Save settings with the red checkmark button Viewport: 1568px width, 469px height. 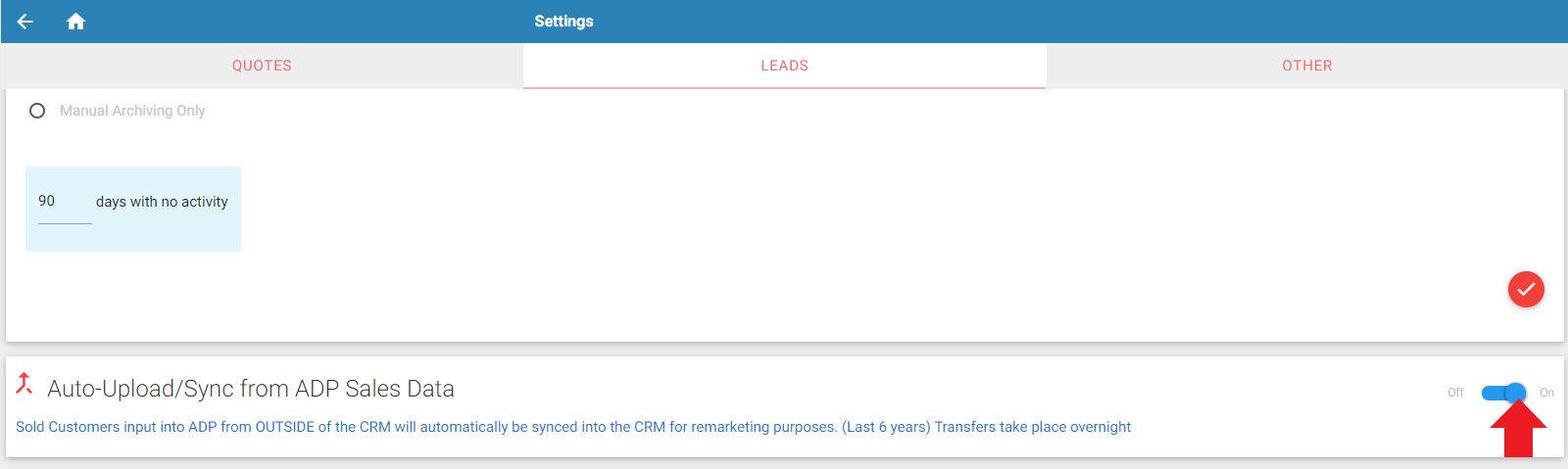click(1526, 289)
